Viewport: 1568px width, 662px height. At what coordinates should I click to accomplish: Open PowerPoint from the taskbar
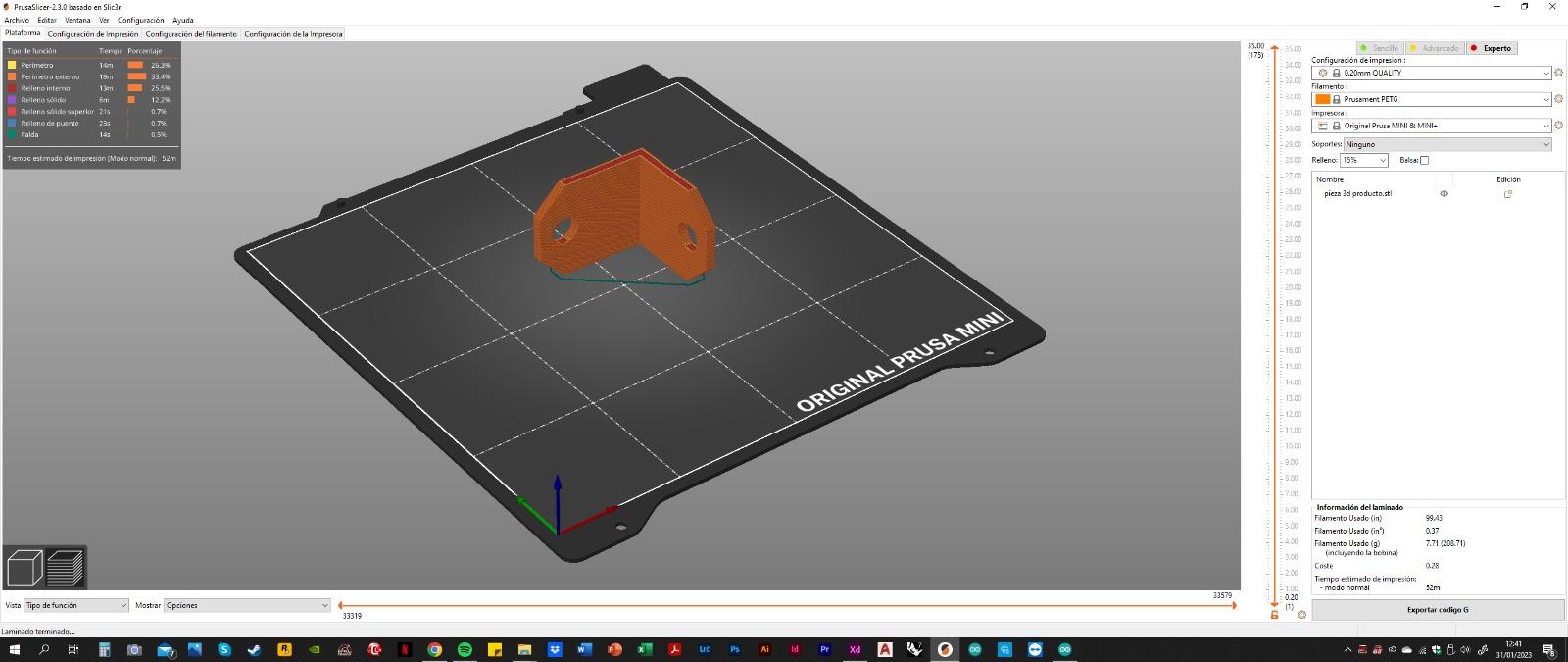614,649
